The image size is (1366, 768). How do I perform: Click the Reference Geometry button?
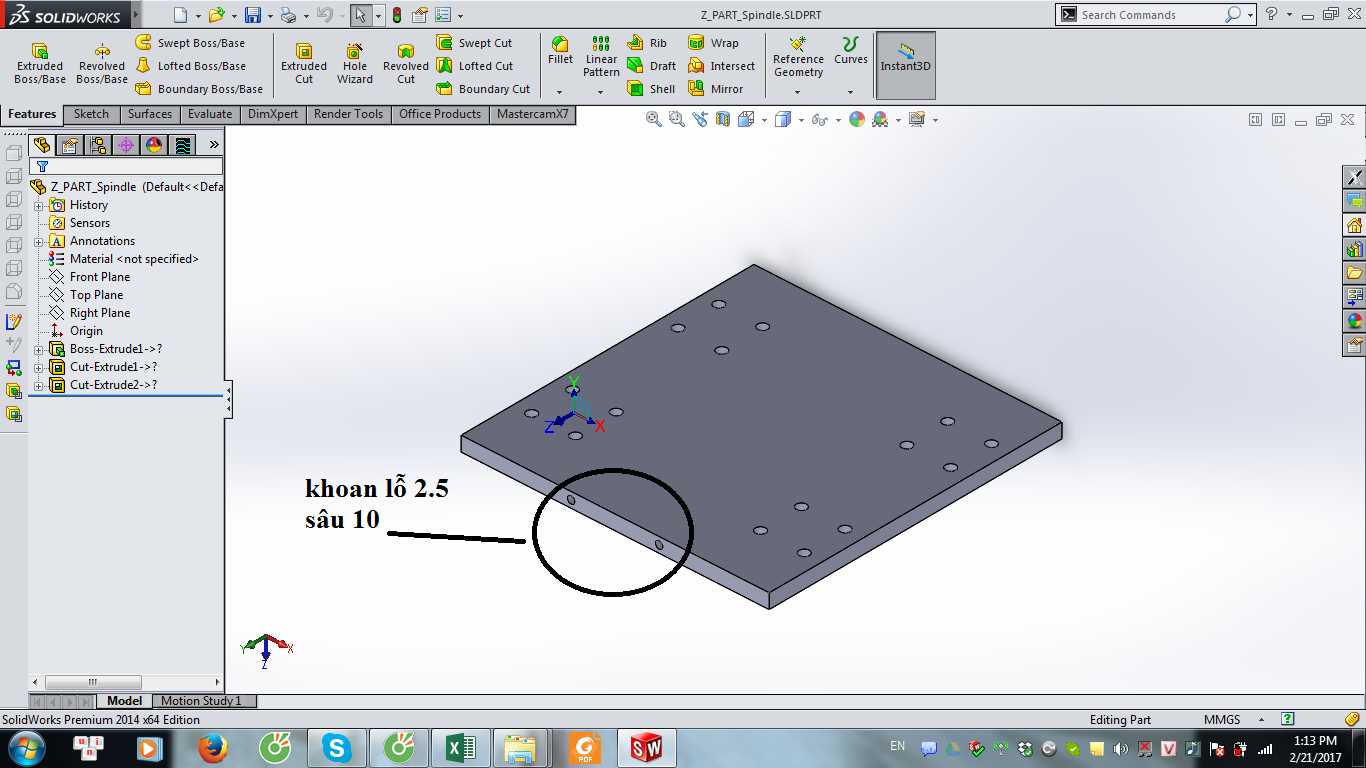tap(798, 57)
